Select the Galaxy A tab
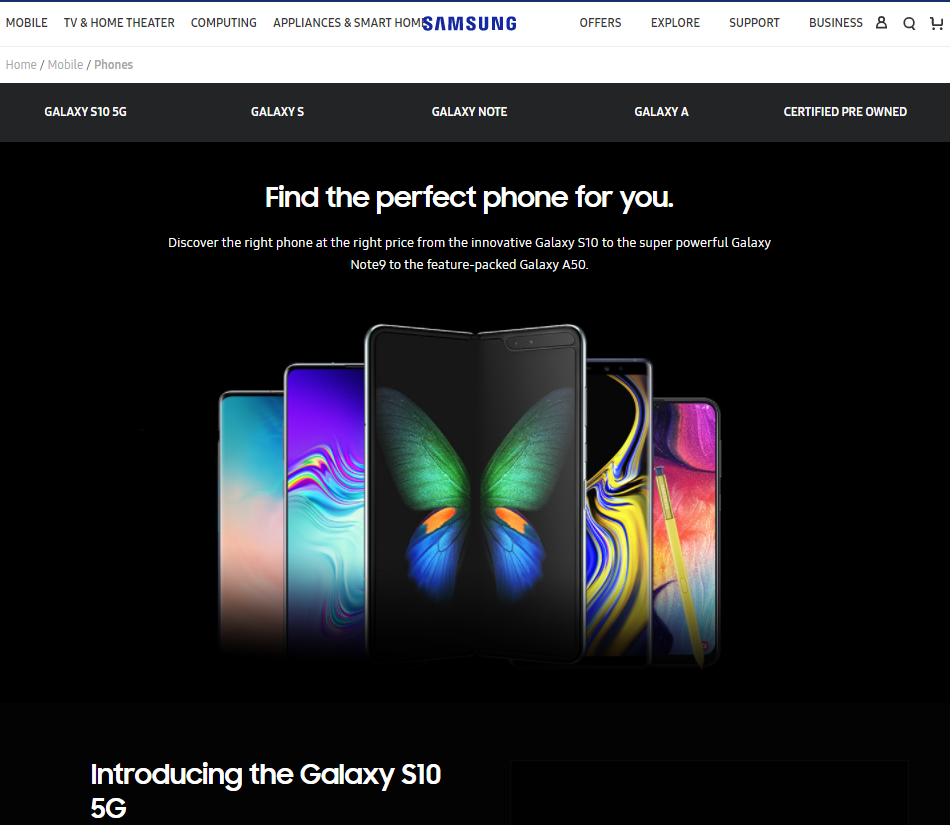This screenshot has height=825, width=950. (x=662, y=112)
